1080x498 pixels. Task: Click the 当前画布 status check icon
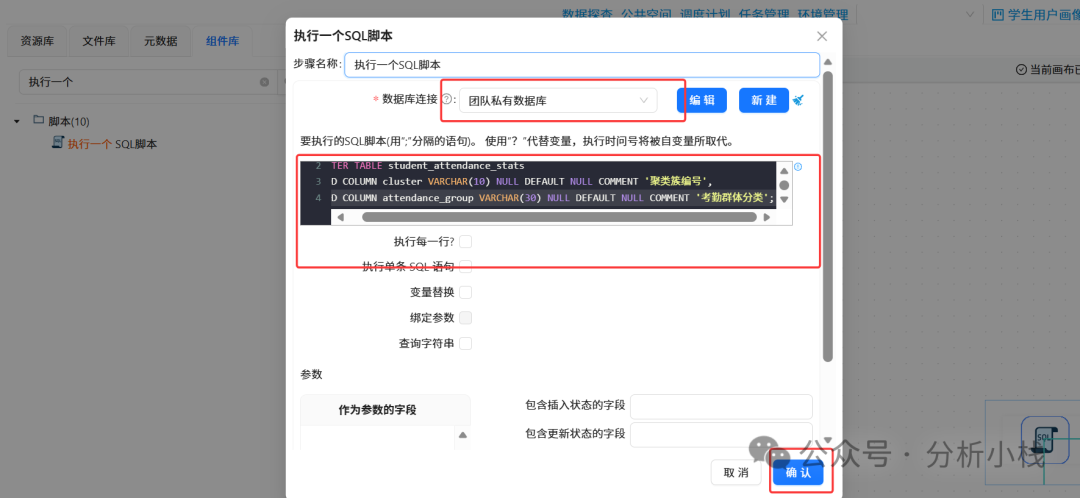1021,69
